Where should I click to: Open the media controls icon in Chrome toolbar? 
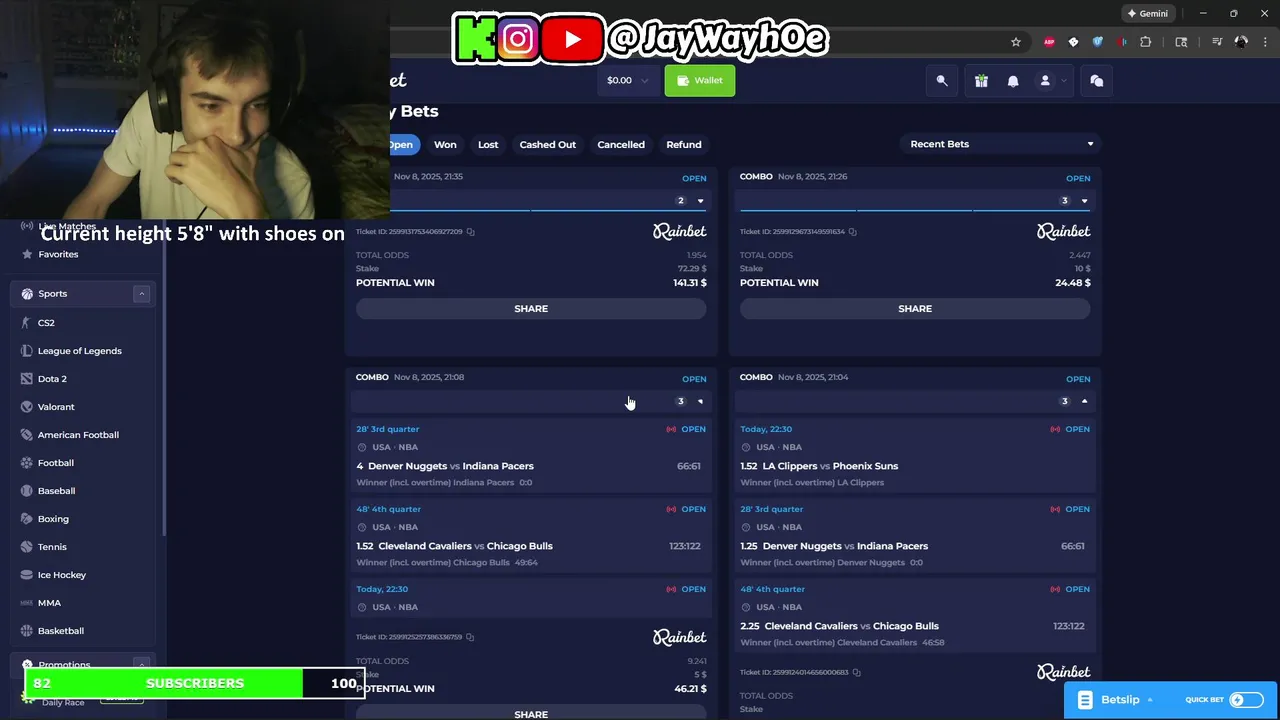pos(1217,42)
